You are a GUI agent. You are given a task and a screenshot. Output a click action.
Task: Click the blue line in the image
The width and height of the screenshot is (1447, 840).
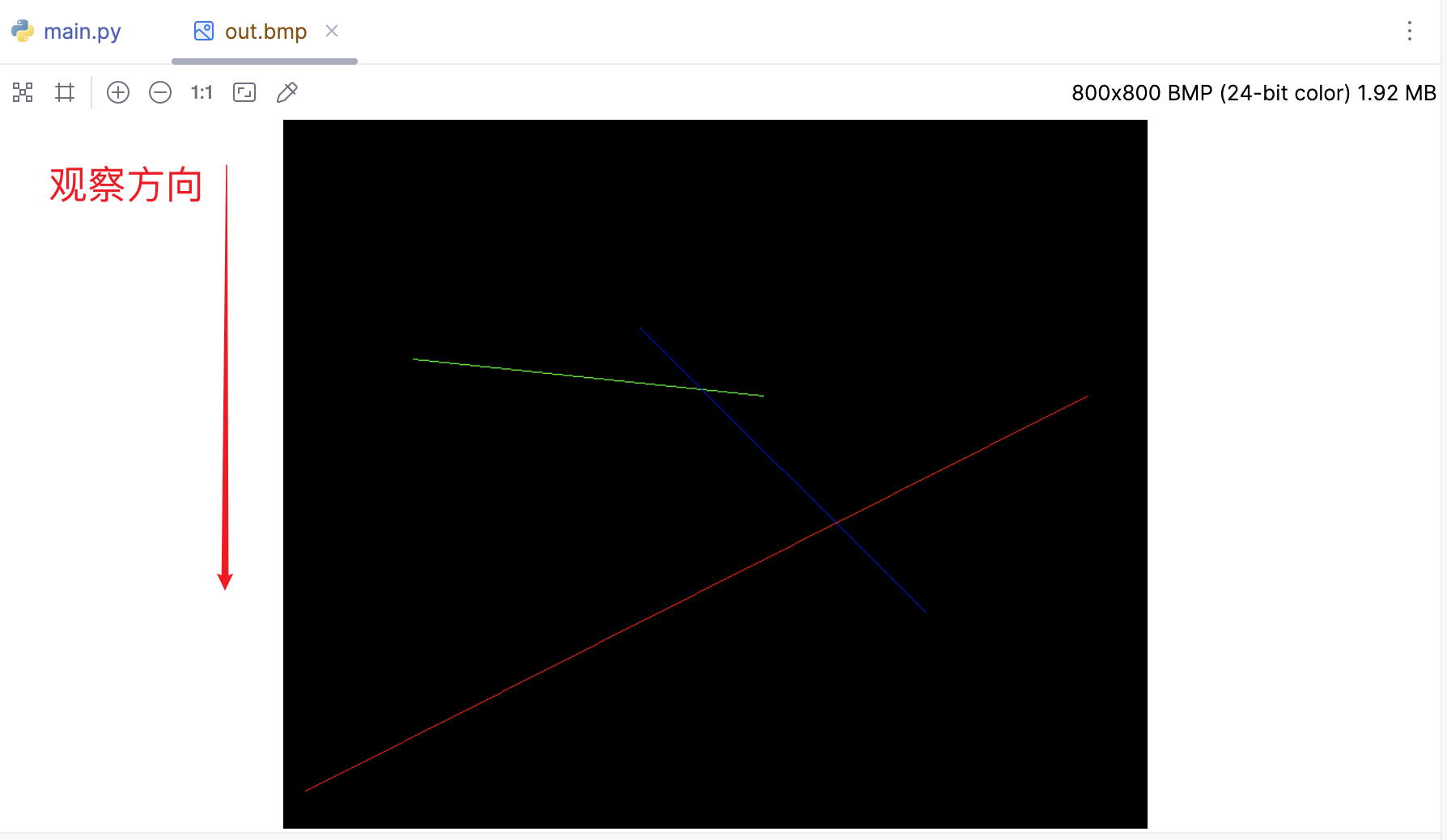coord(769,456)
